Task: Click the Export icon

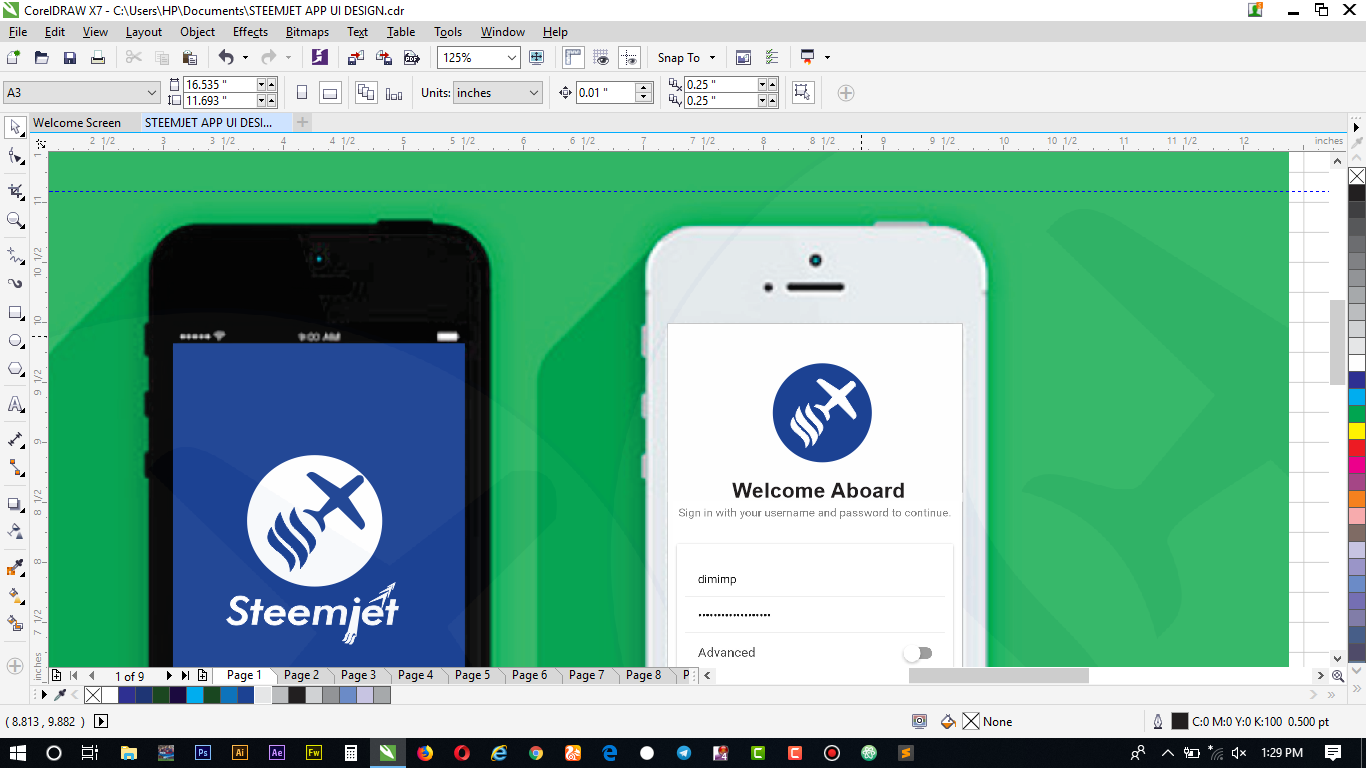Action: point(384,58)
